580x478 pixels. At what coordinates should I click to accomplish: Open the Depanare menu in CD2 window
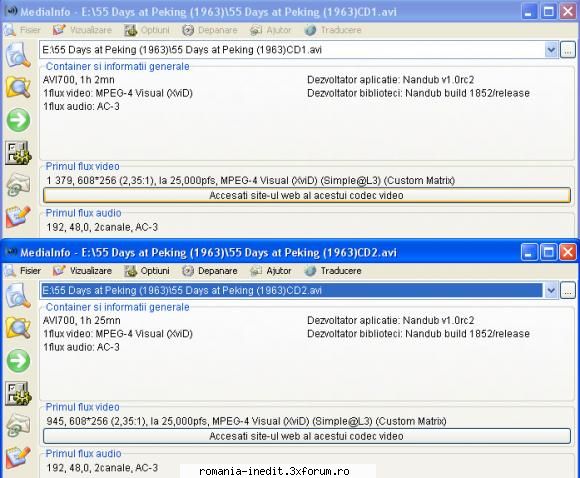tap(210, 271)
